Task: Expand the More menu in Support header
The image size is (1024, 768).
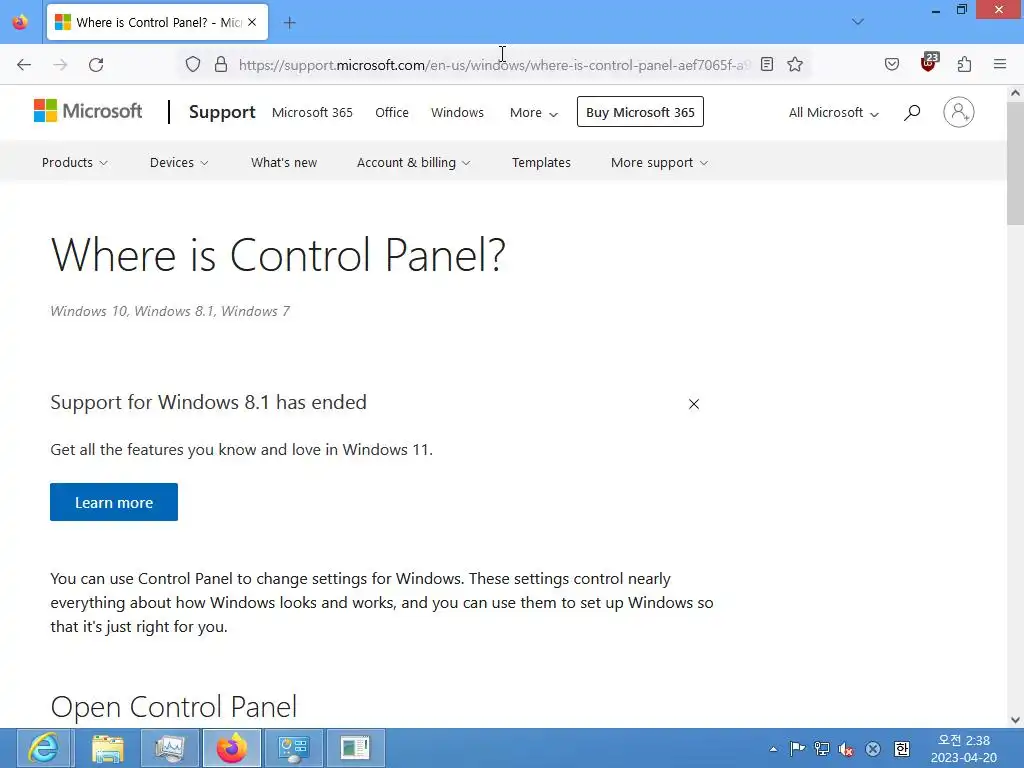Action: coord(534,112)
